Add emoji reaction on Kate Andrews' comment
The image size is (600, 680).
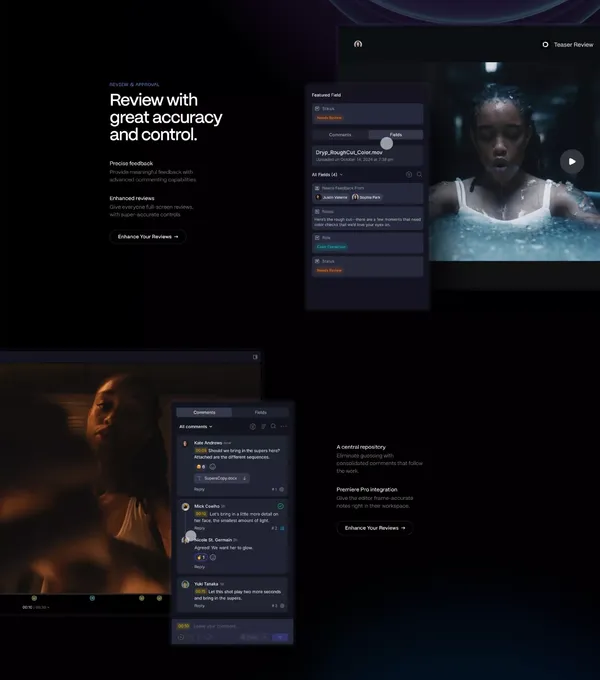pos(212,467)
